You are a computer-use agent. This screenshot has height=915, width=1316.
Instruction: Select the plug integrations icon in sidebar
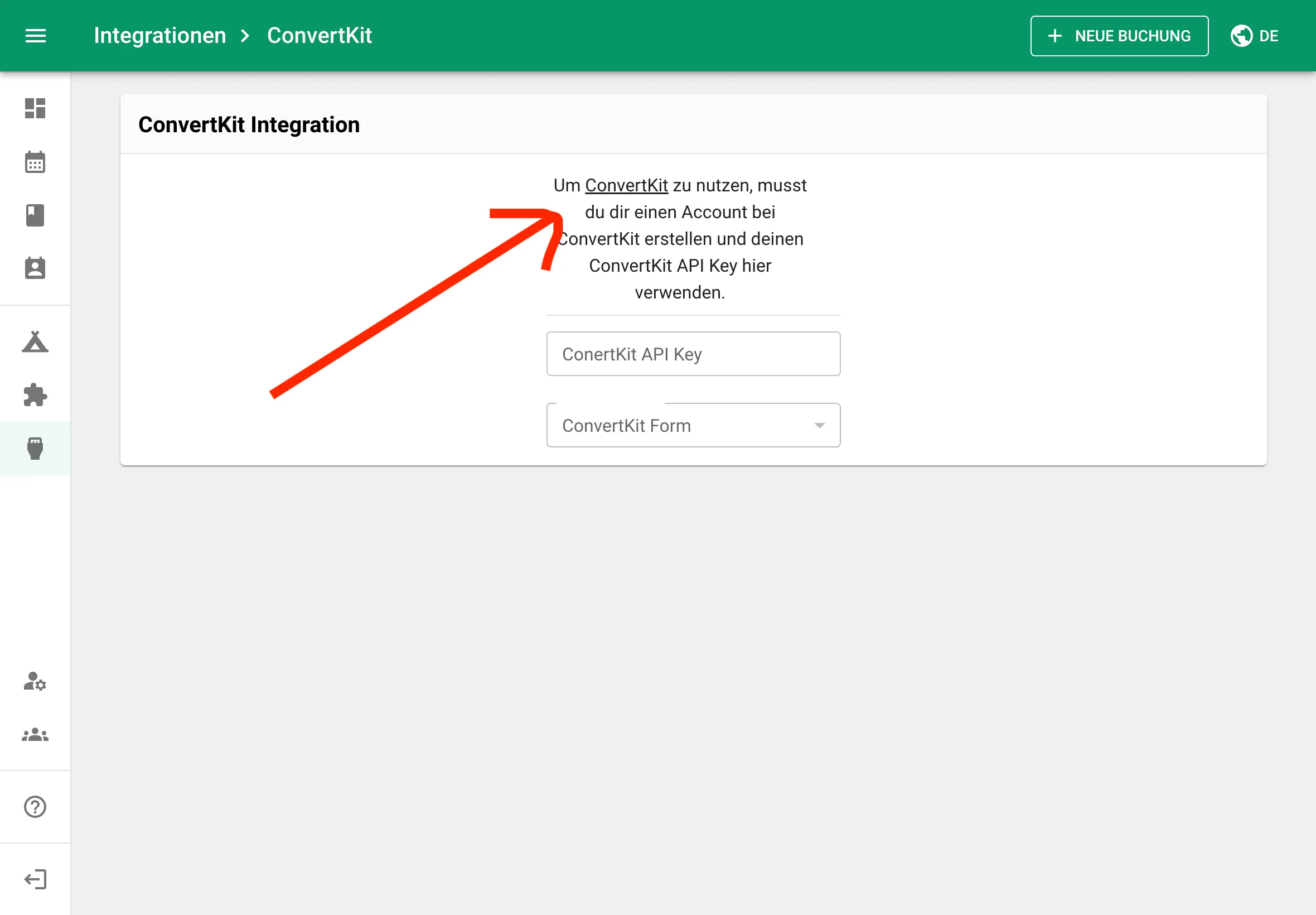(x=35, y=449)
